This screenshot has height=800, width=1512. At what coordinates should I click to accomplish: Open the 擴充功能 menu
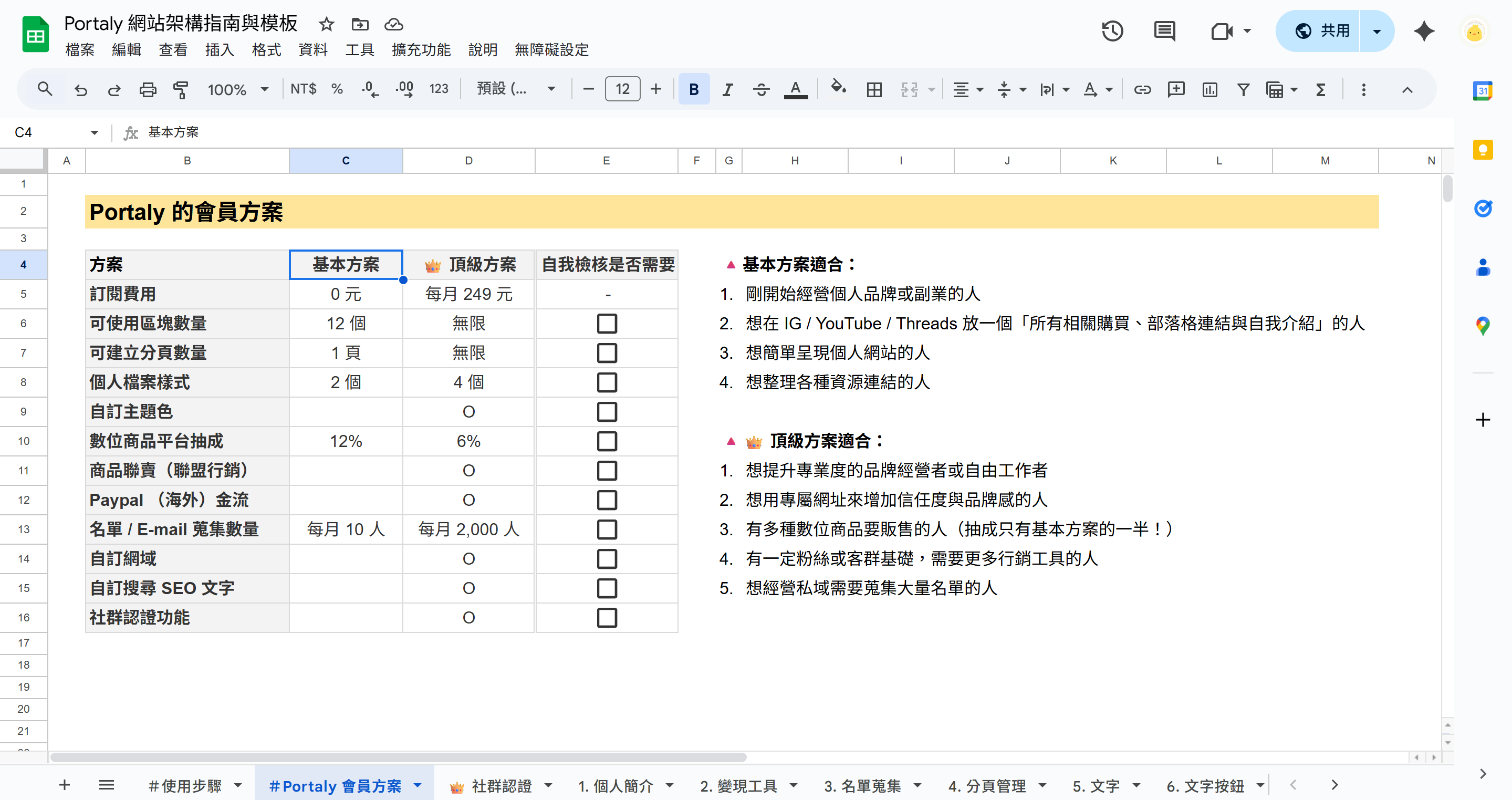pos(421,50)
